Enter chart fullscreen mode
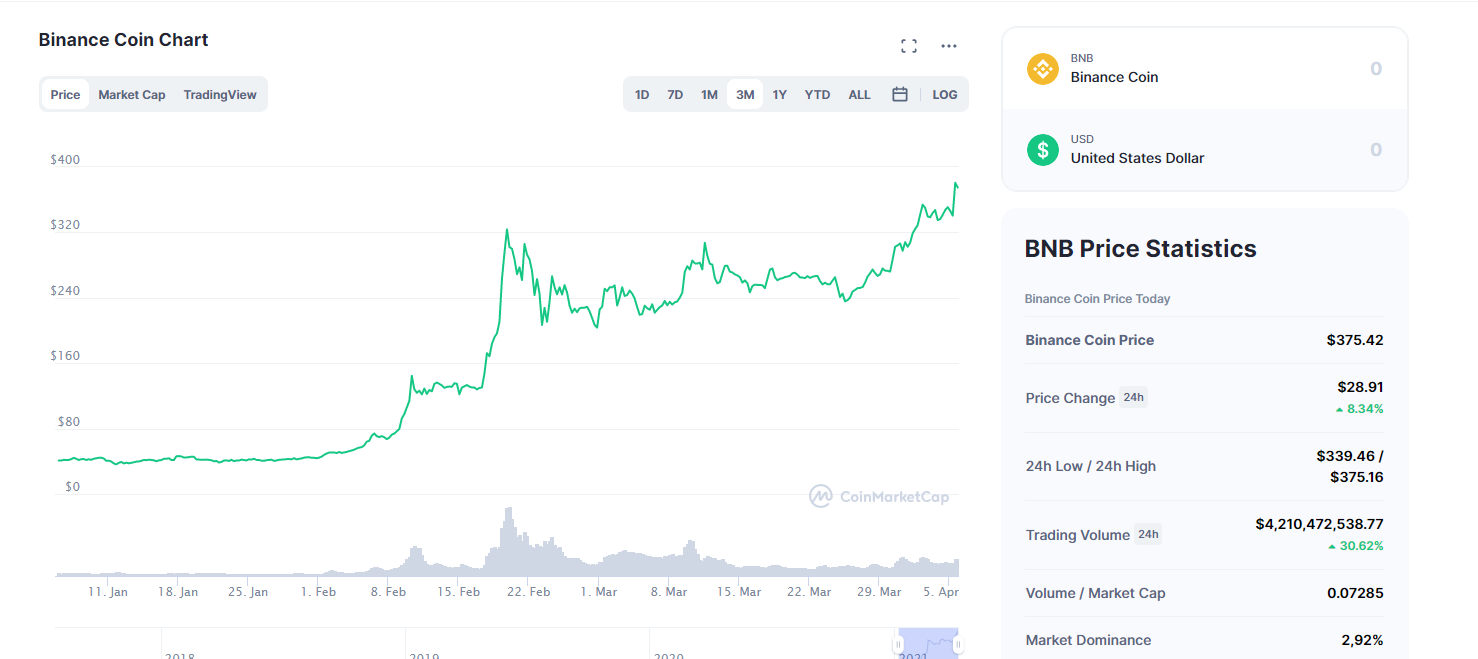This screenshot has height=659, width=1478. pyautogui.click(x=908, y=46)
